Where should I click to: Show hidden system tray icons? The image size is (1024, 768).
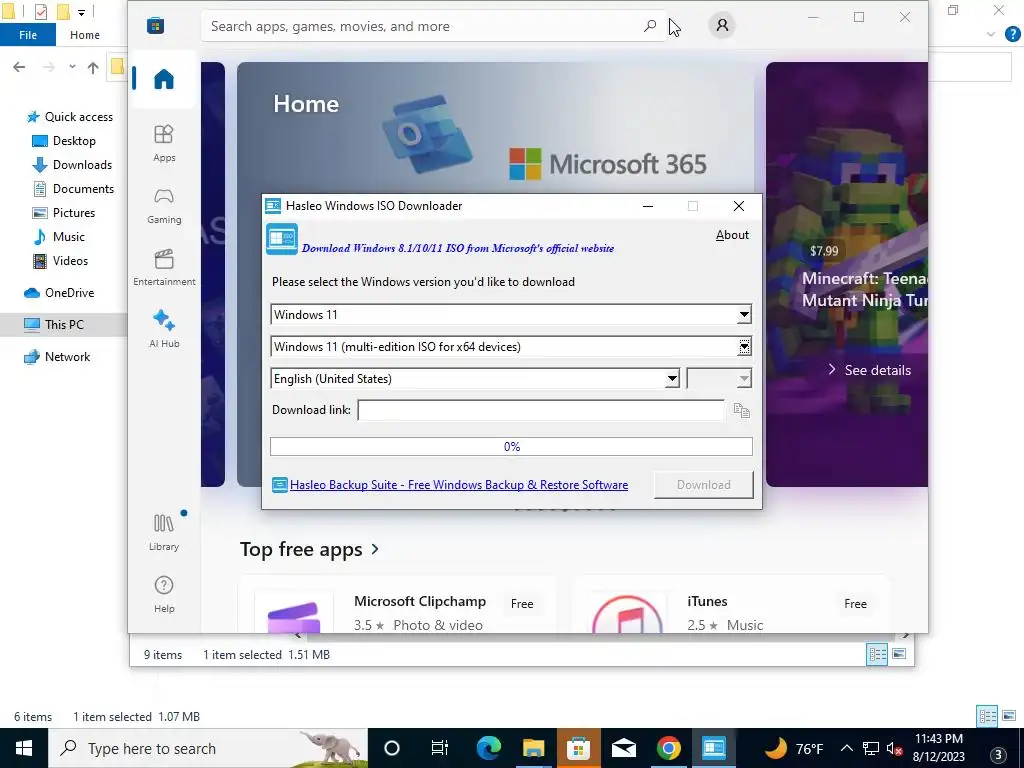point(846,748)
